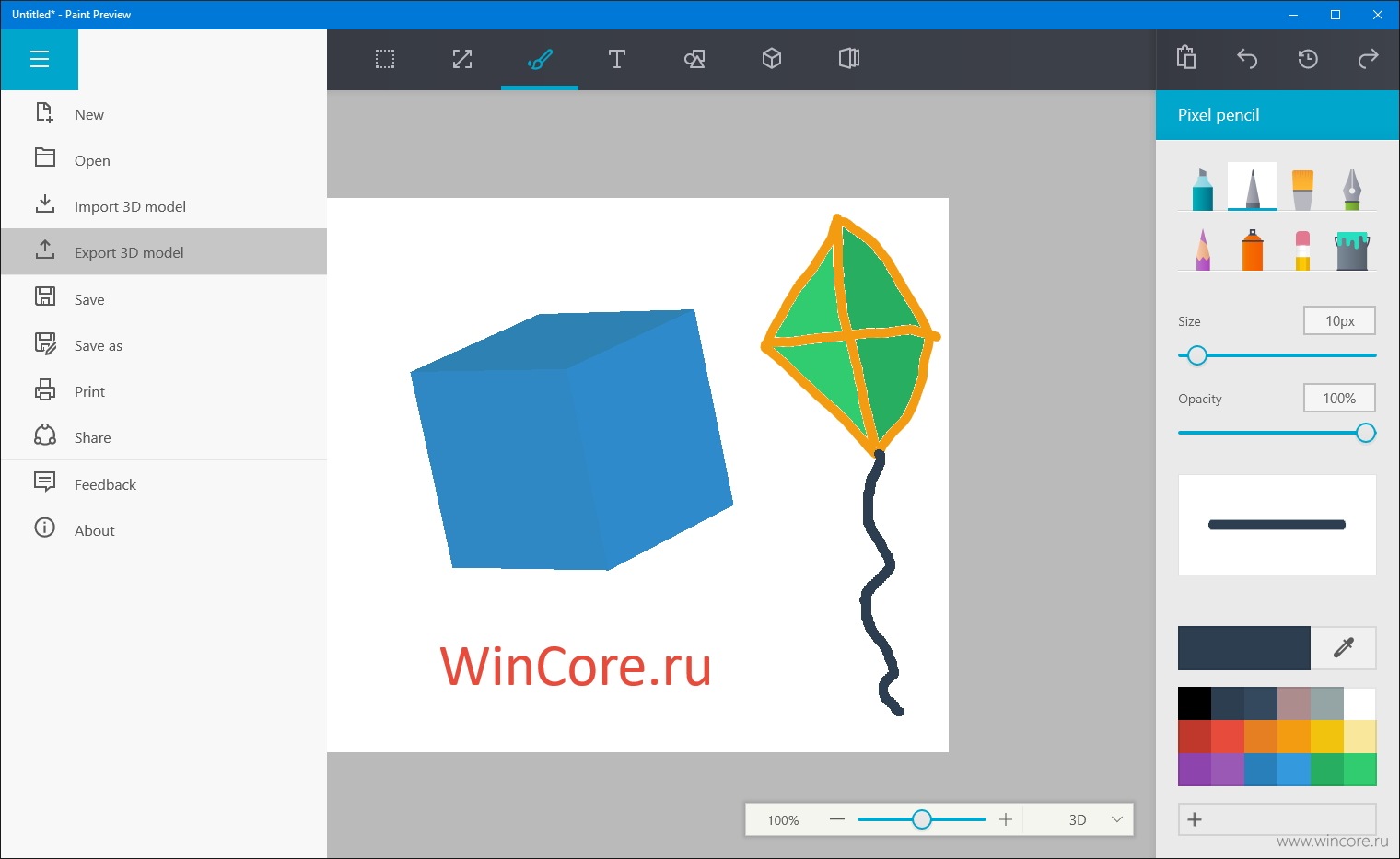Image resolution: width=1400 pixels, height=859 pixels.
Task: Choose the bright green color swatch
Action: click(1360, 770)
